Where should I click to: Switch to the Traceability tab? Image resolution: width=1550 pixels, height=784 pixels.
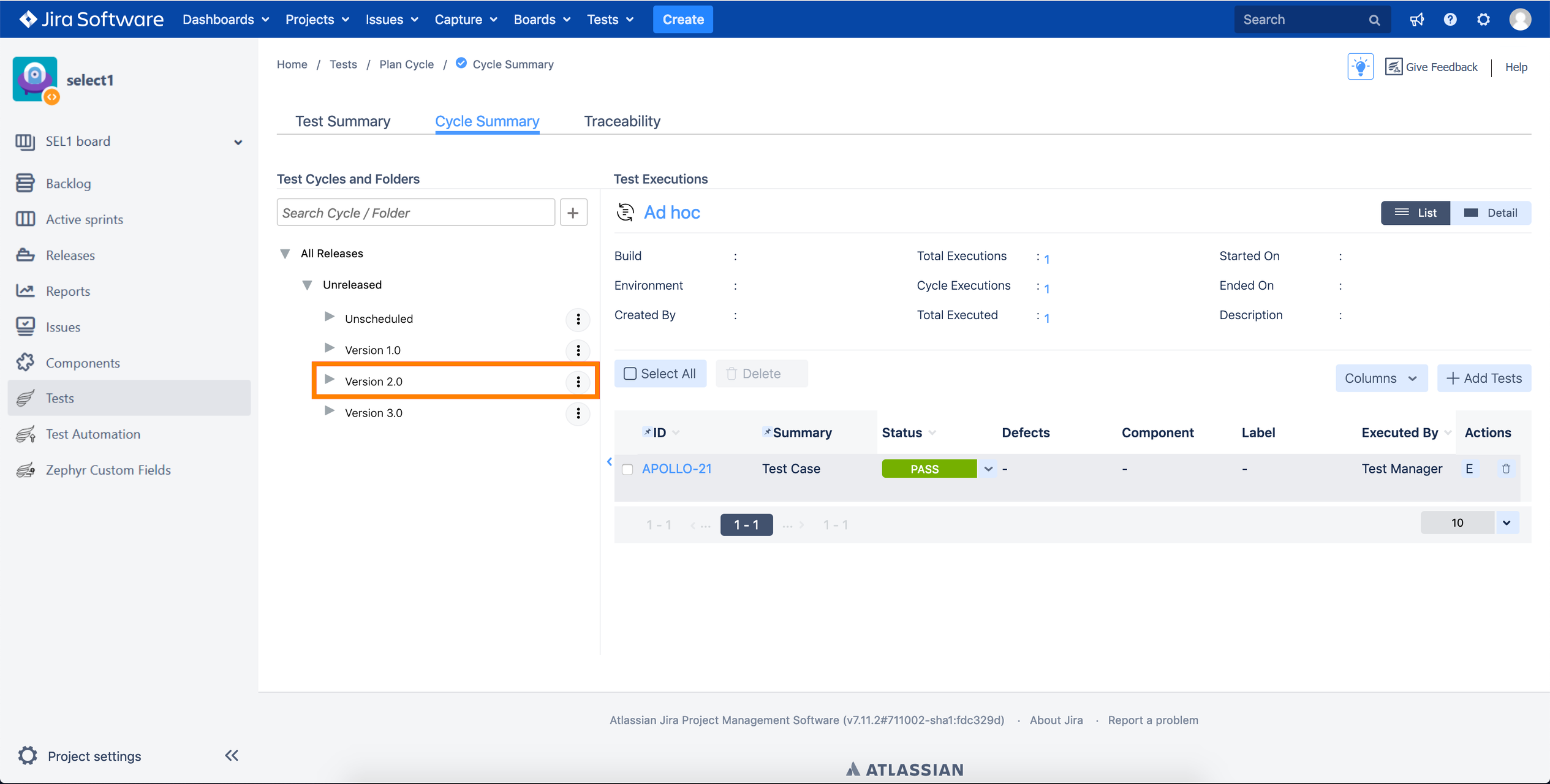coord(621,121)
